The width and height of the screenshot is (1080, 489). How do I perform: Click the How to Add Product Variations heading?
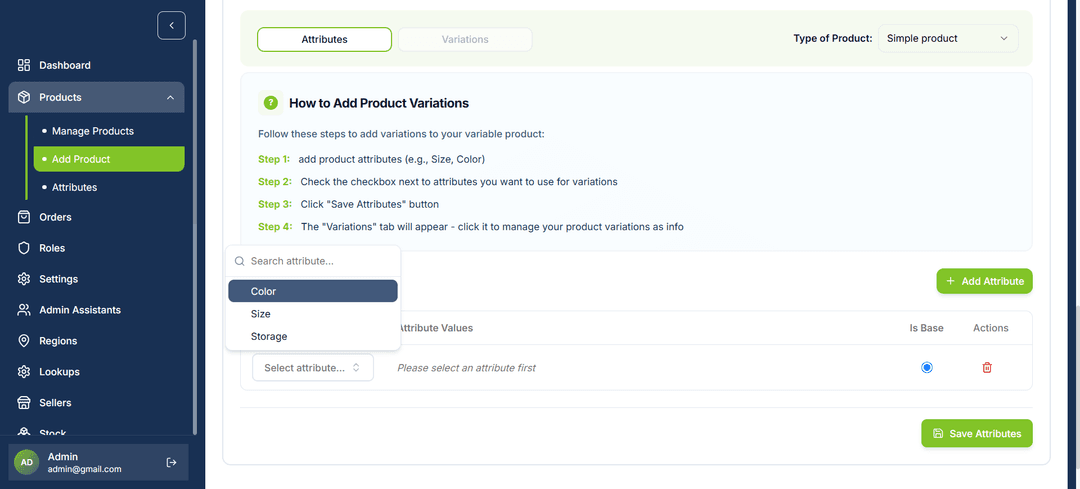(379, 103)
